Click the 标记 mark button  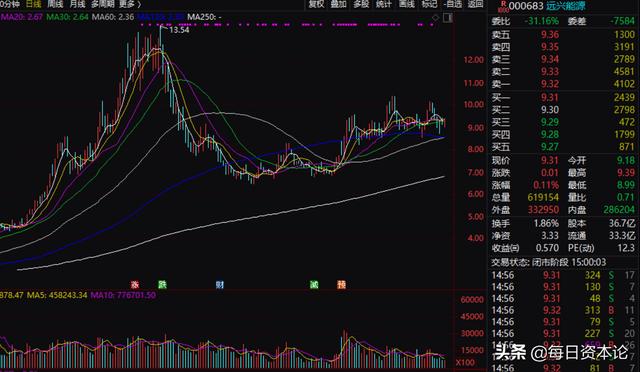pyautogui.click(x=429, y=4)
